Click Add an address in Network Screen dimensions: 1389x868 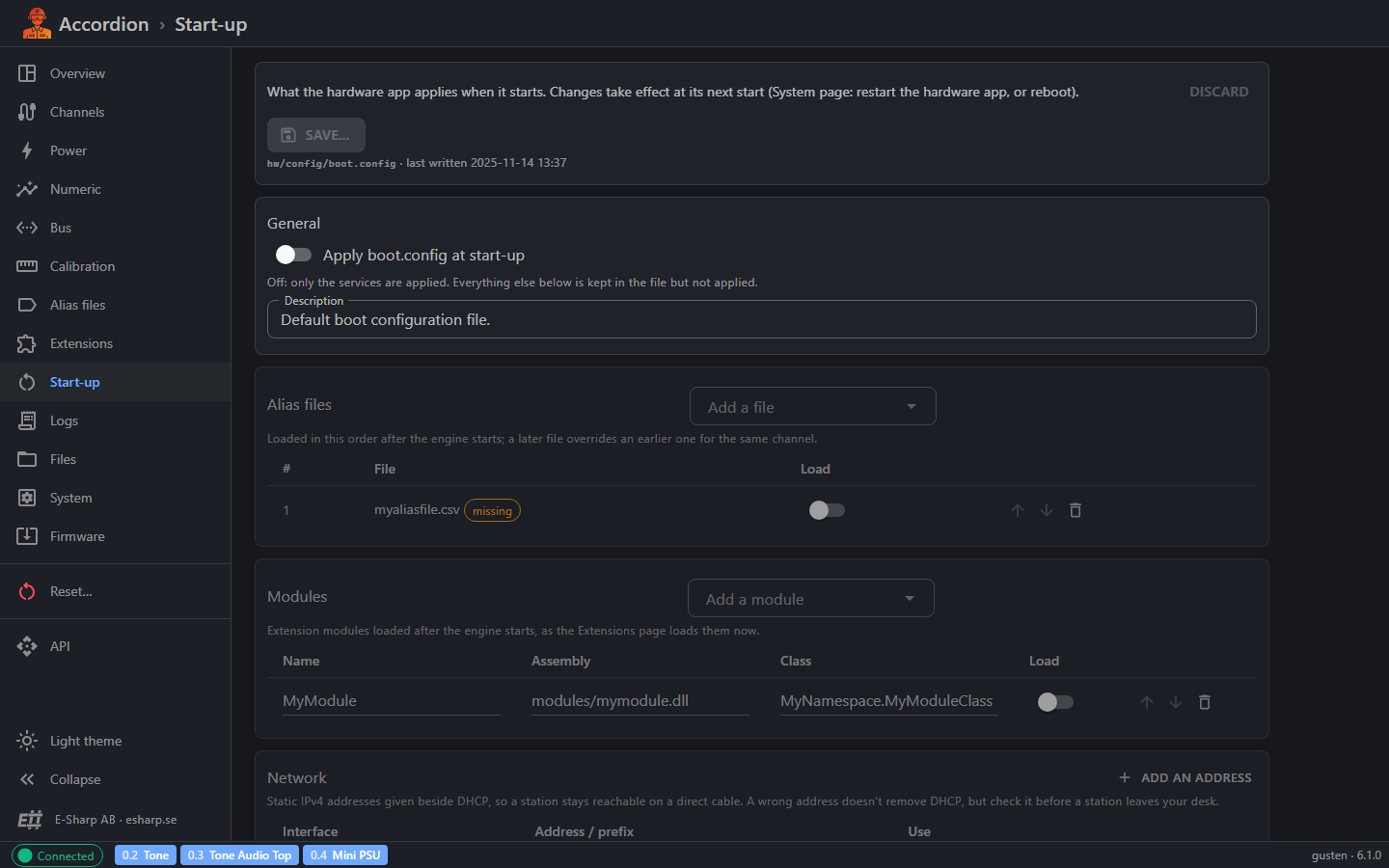[x=1185, y=777]
